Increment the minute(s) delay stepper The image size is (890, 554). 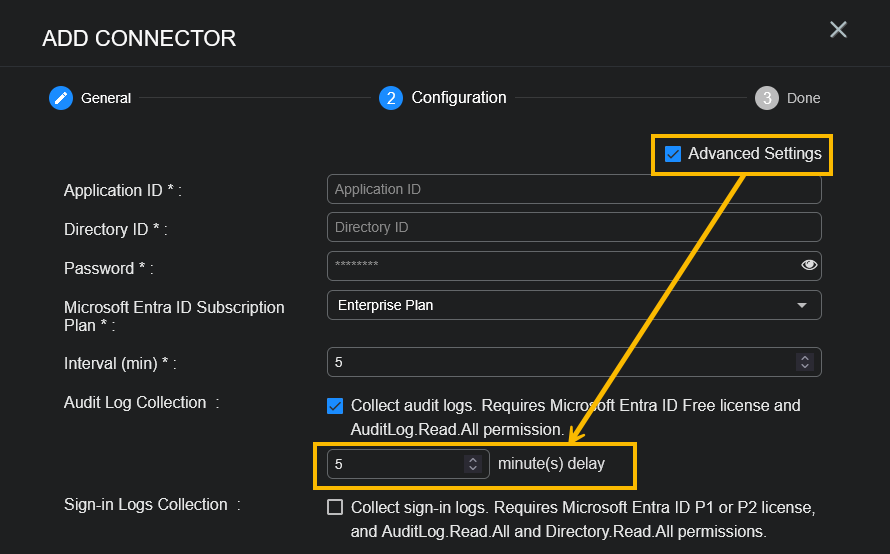point(472,460)
